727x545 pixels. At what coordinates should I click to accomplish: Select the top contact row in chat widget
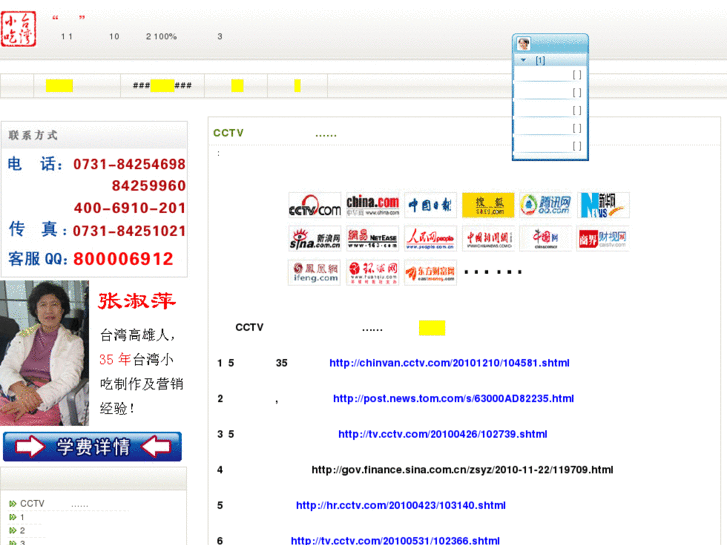550,75
